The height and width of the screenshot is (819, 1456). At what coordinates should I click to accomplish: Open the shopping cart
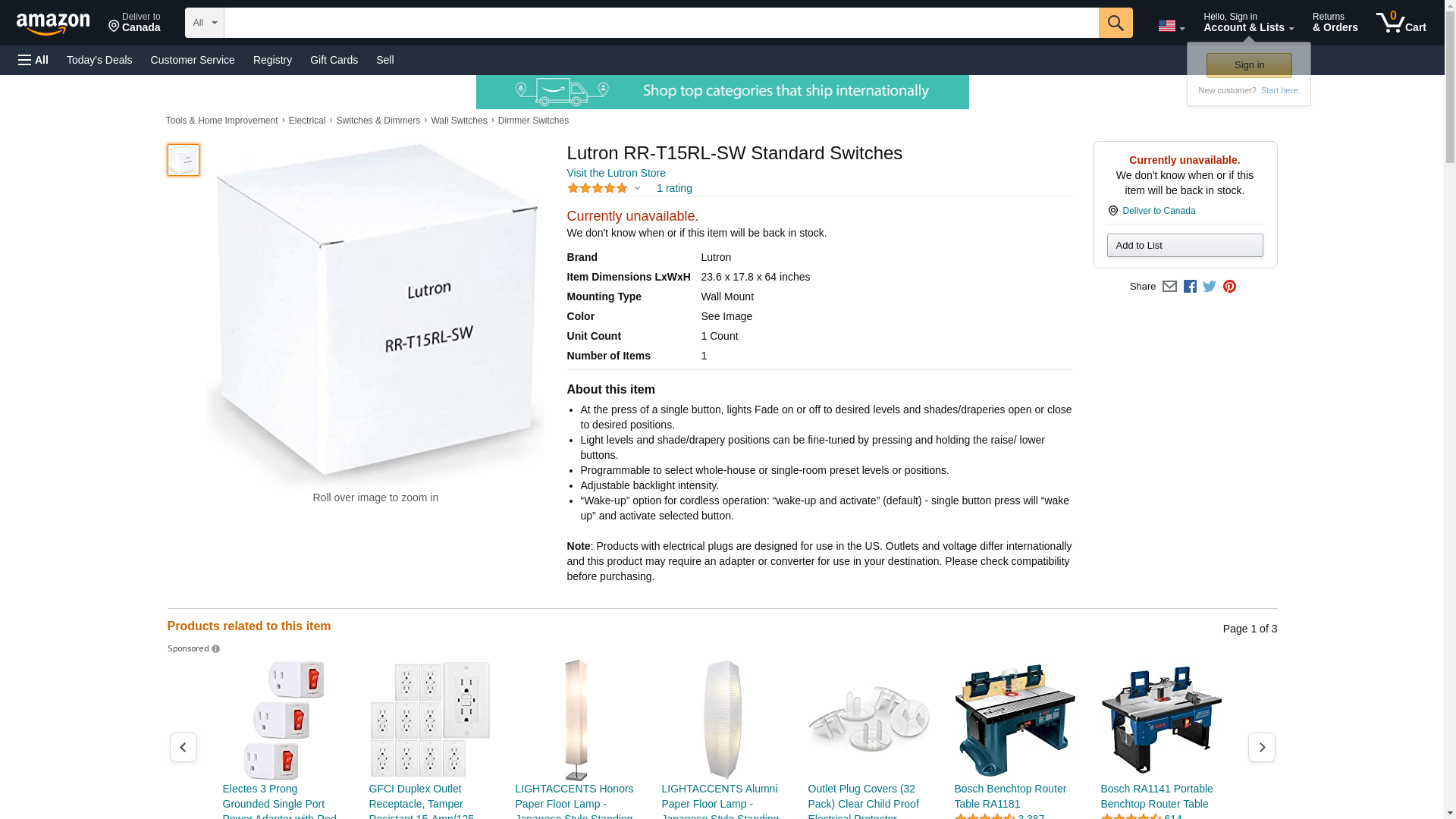1401,23
